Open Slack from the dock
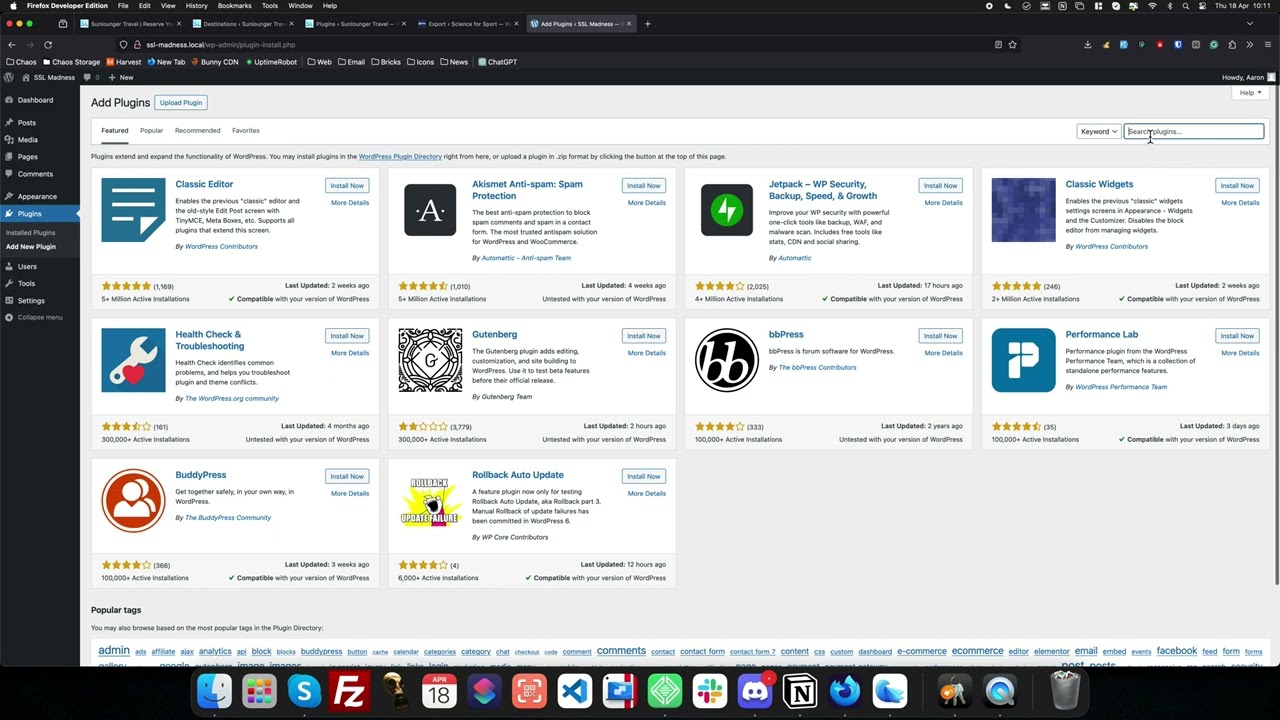This screenshot has height=720, width=1280. 710,691
